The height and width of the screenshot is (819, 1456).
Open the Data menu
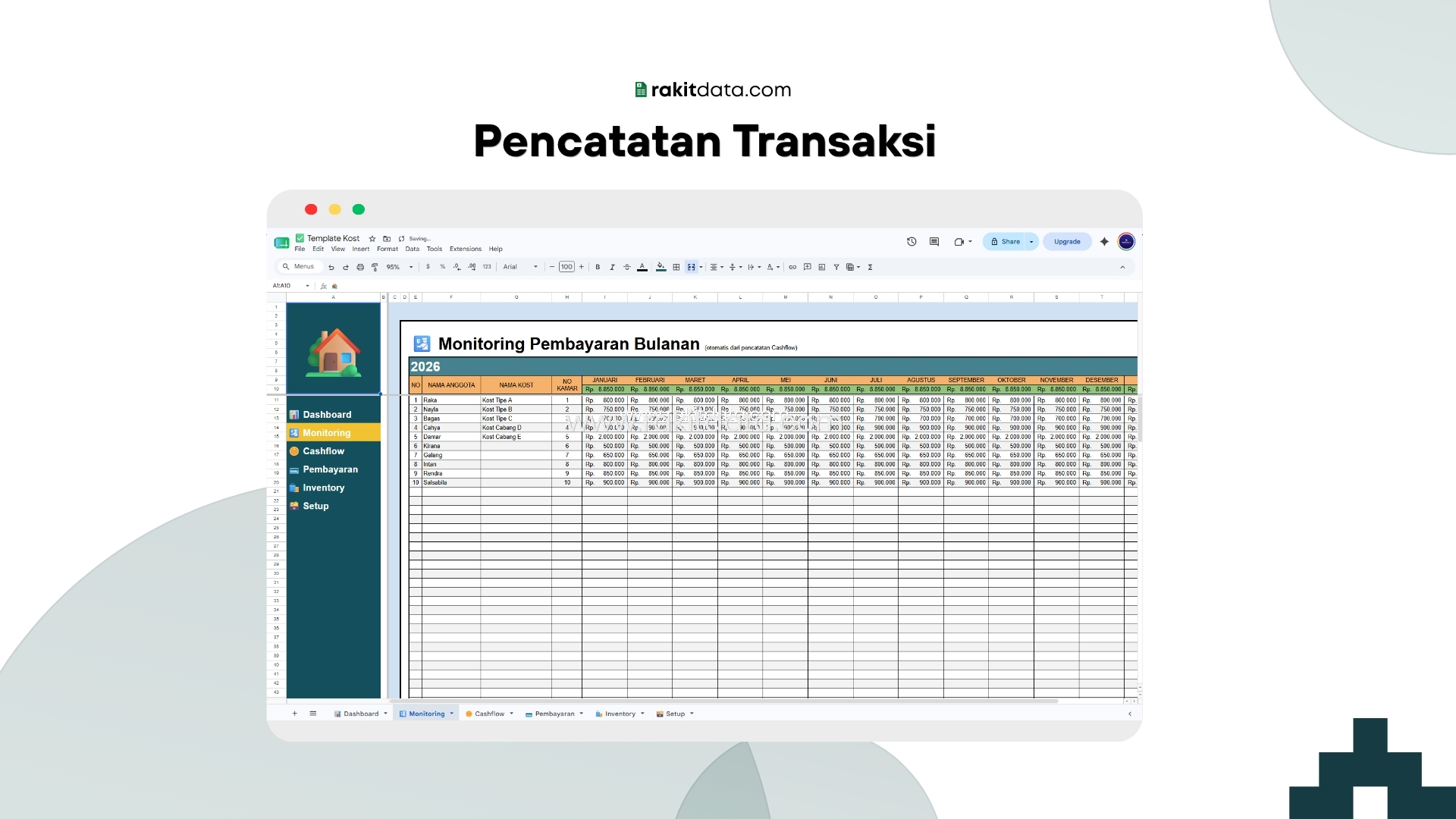coord(413,249)
